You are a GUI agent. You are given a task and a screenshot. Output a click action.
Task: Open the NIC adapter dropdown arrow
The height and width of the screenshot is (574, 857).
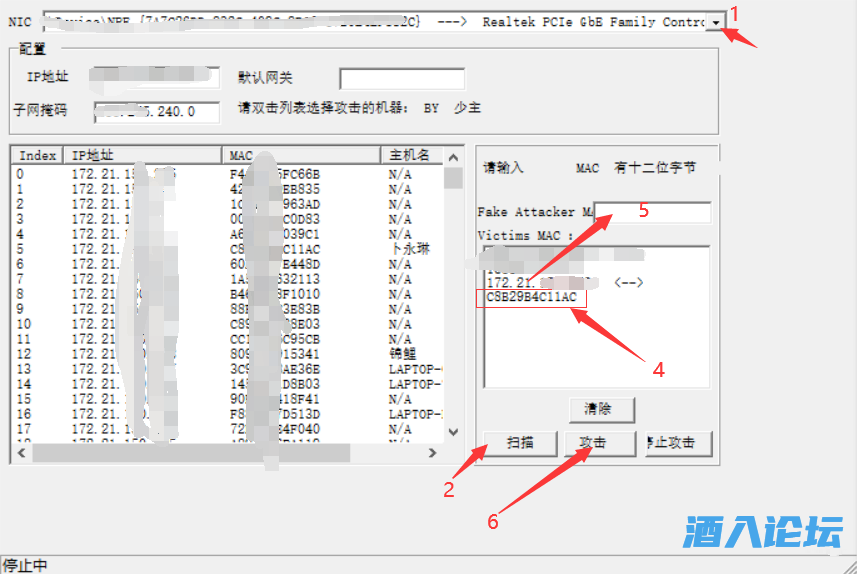tap(715, 22)
